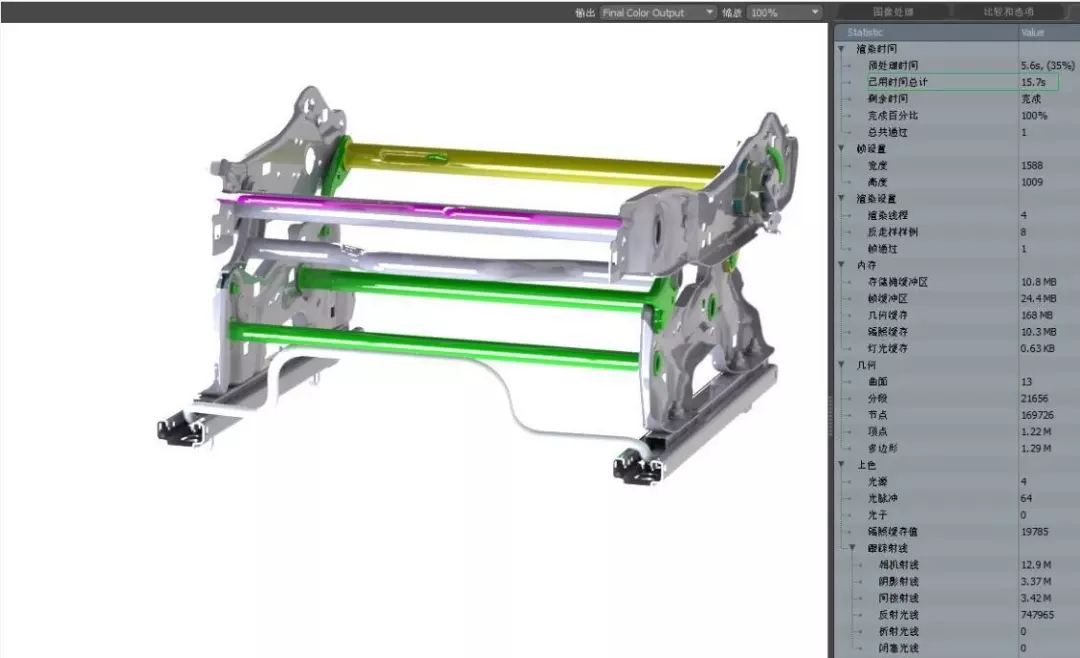This screenshot has width=1080, height=658.
Task: Open the 100% zoom level dropdown
Action: point(784,13)
